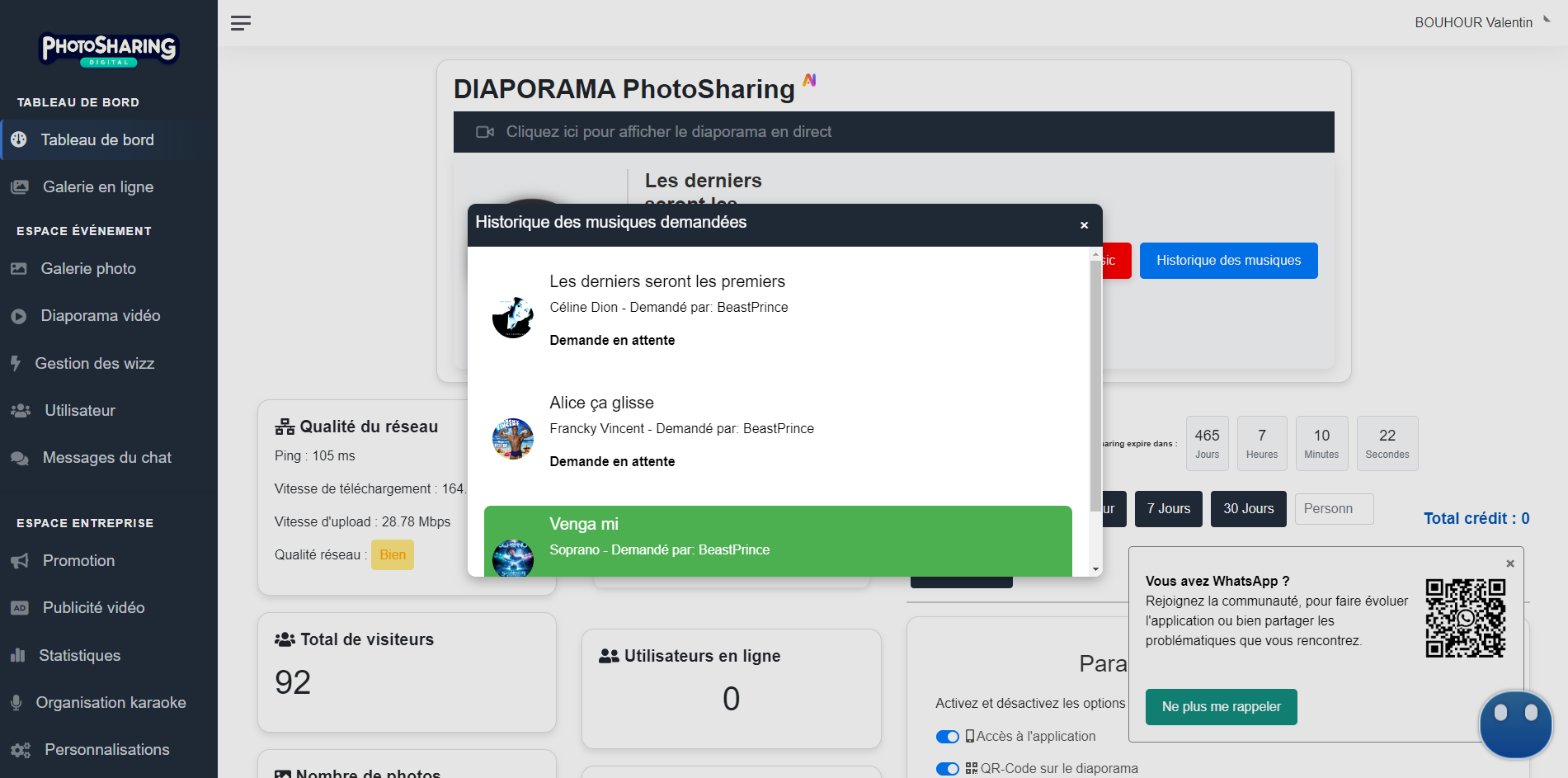Click the Messages du chat bubbles icon
Viewport: 1568px width, 778px height.
tap(20, 458)
